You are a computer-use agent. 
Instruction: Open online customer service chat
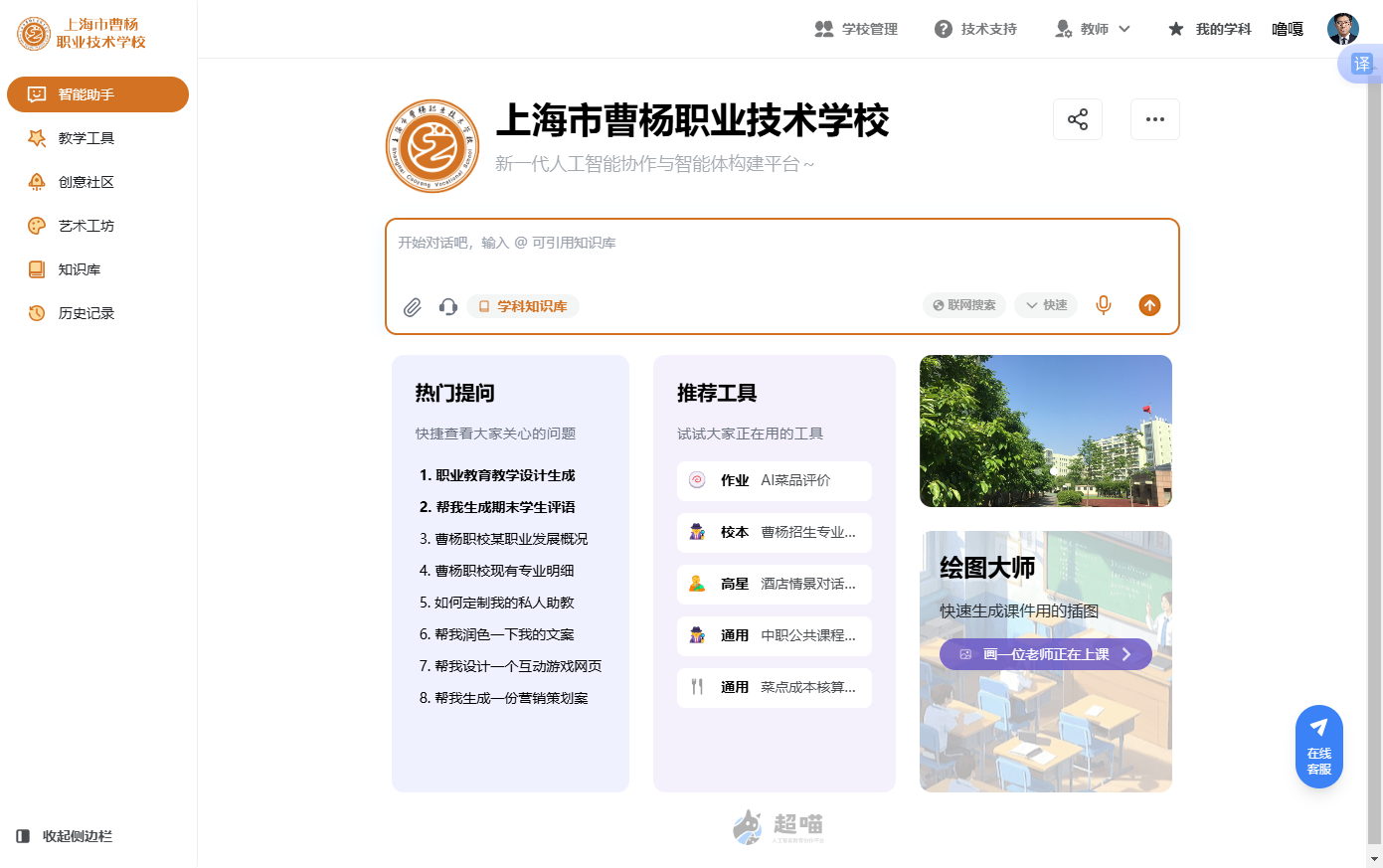tap(1318, 747)
